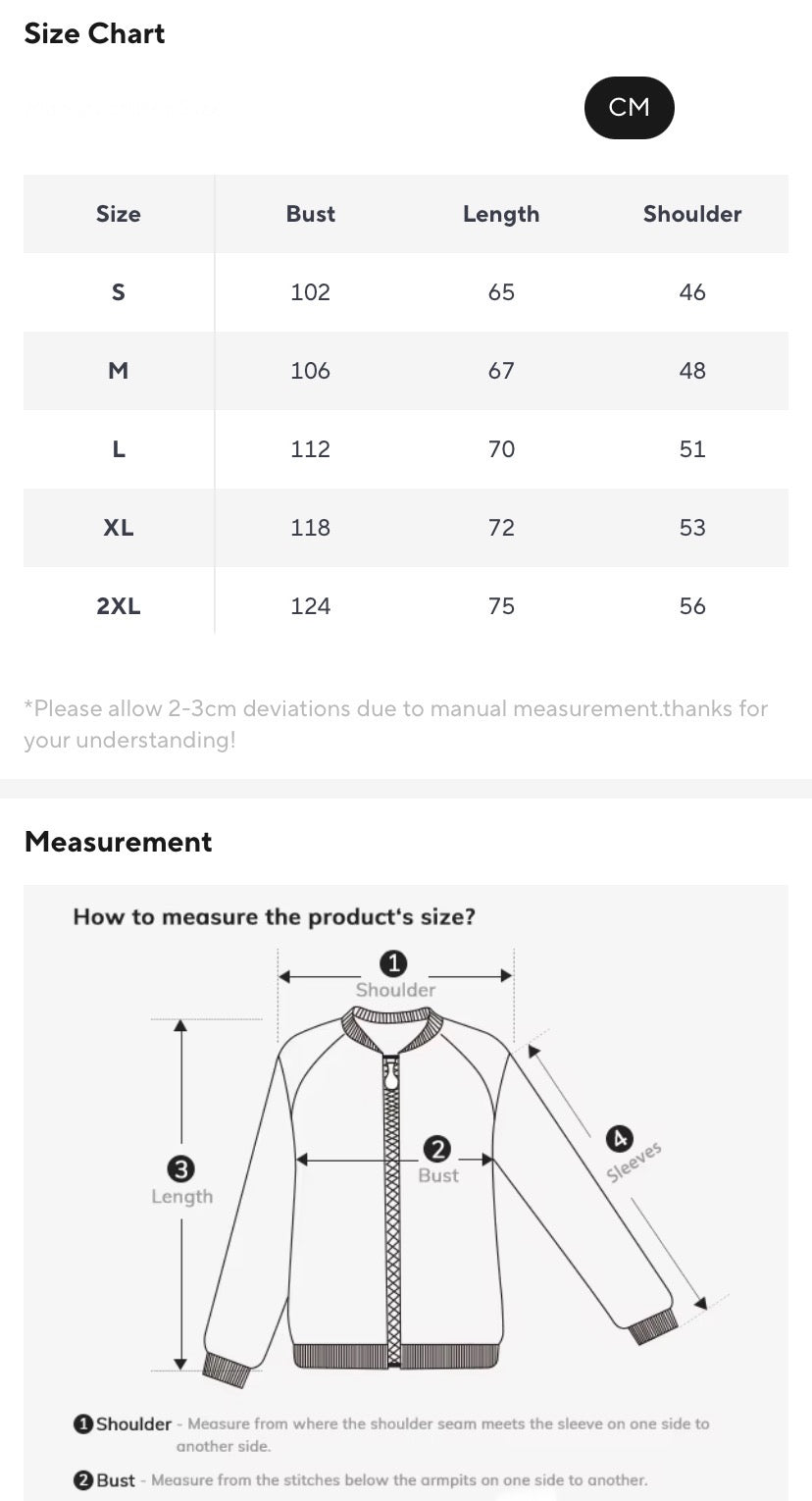Click the number 2 Bust marker in the jacket diagram
The image size is (812, 1501).
click(436, 1150)
